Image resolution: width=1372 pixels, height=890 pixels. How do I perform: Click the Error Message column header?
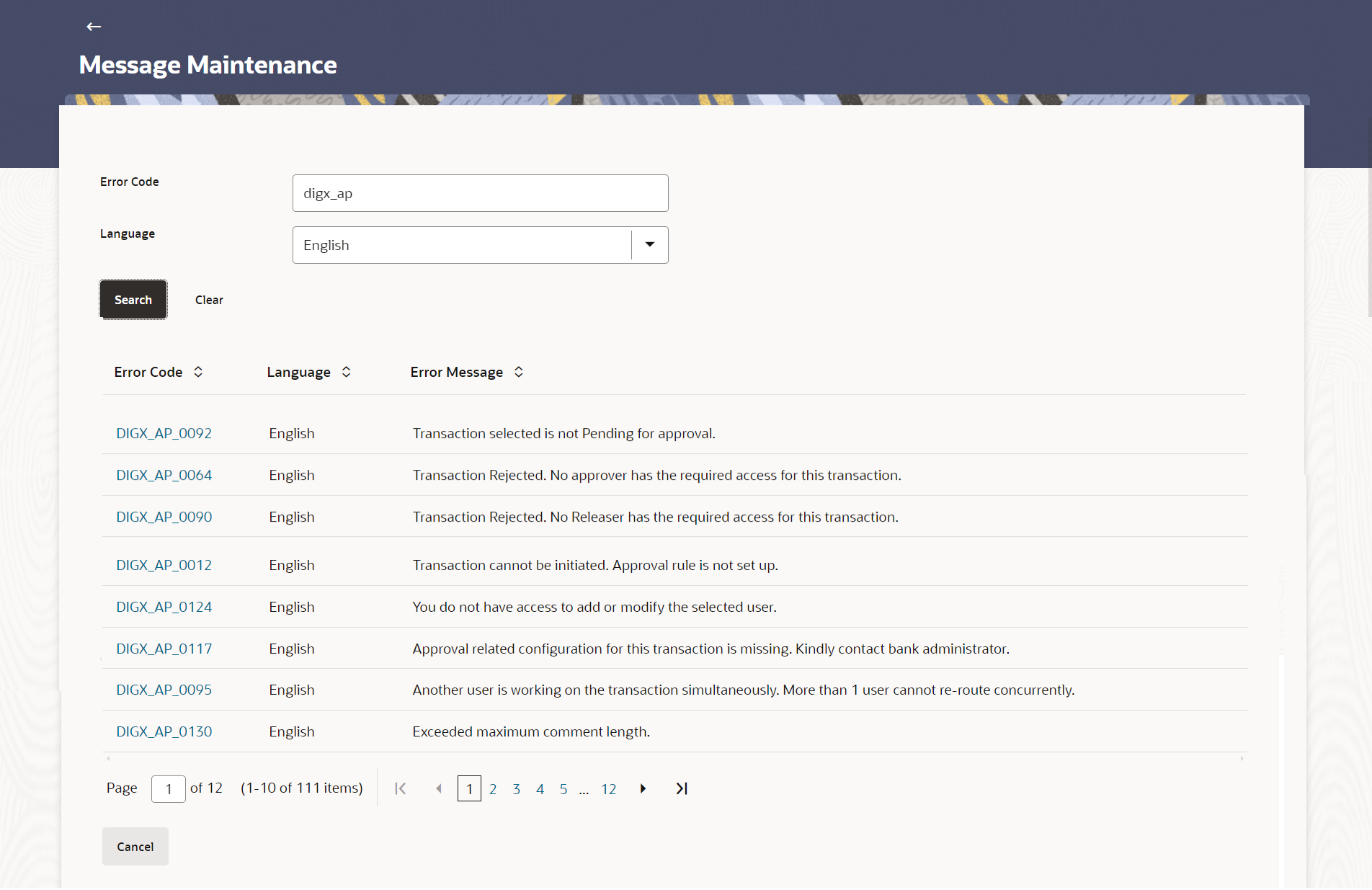coord(457,372)
